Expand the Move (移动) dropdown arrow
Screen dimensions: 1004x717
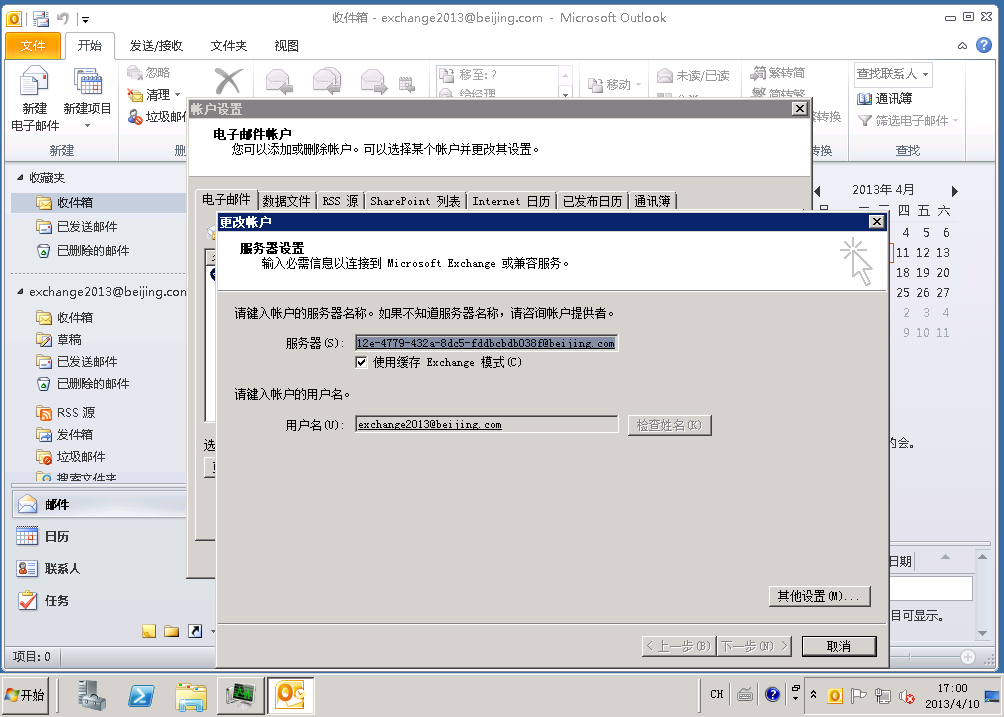638,85
